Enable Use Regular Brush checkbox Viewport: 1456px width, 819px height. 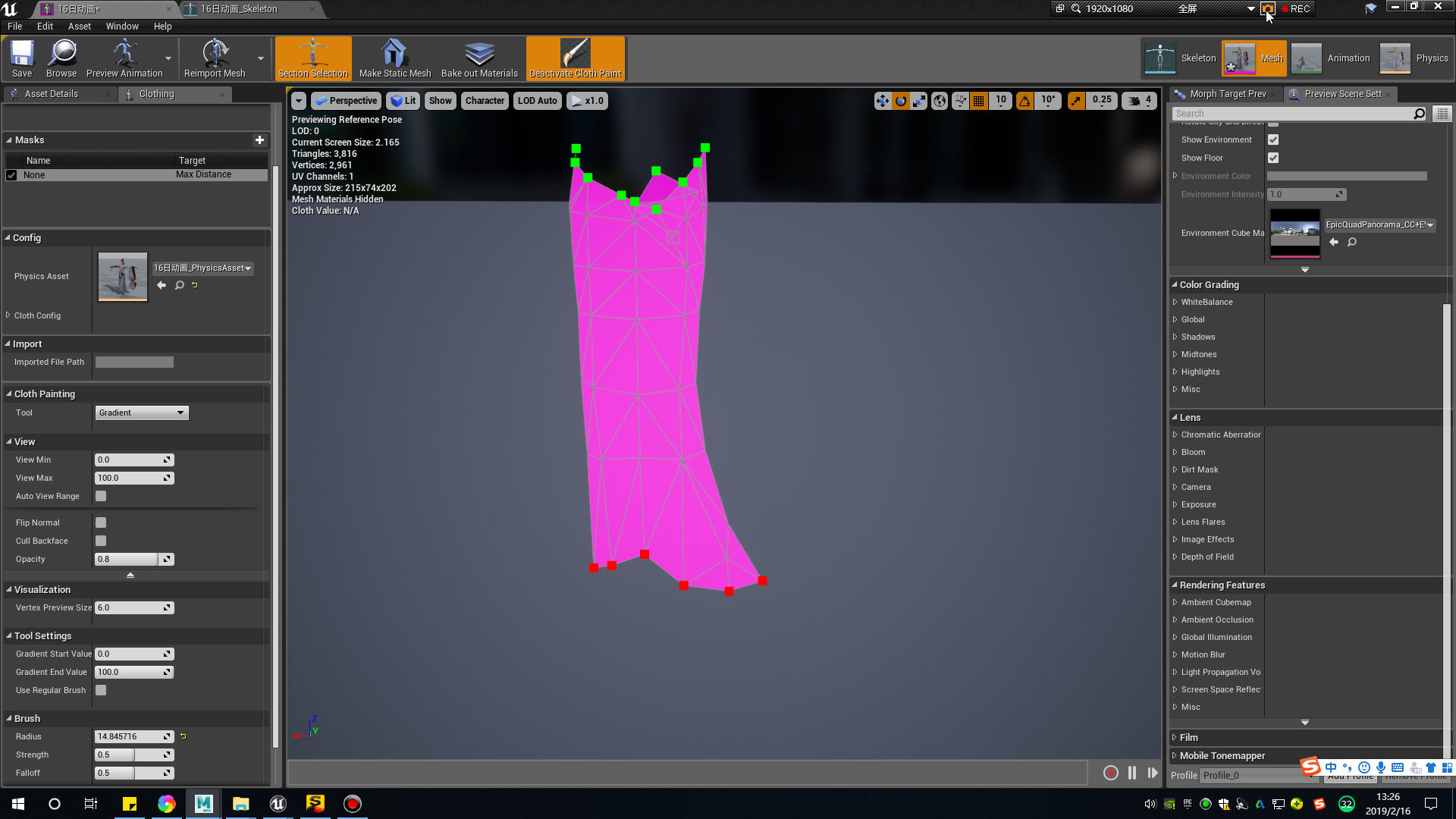(x=101, y=690)
